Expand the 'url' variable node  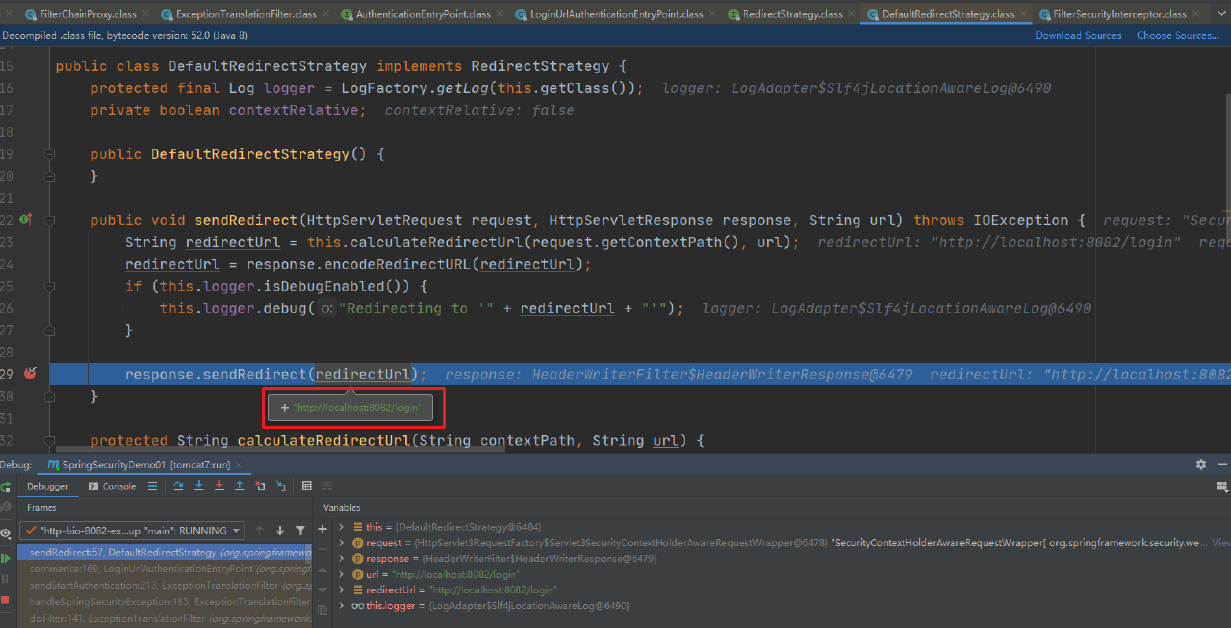pyautogui.click(x=341, y=574)
